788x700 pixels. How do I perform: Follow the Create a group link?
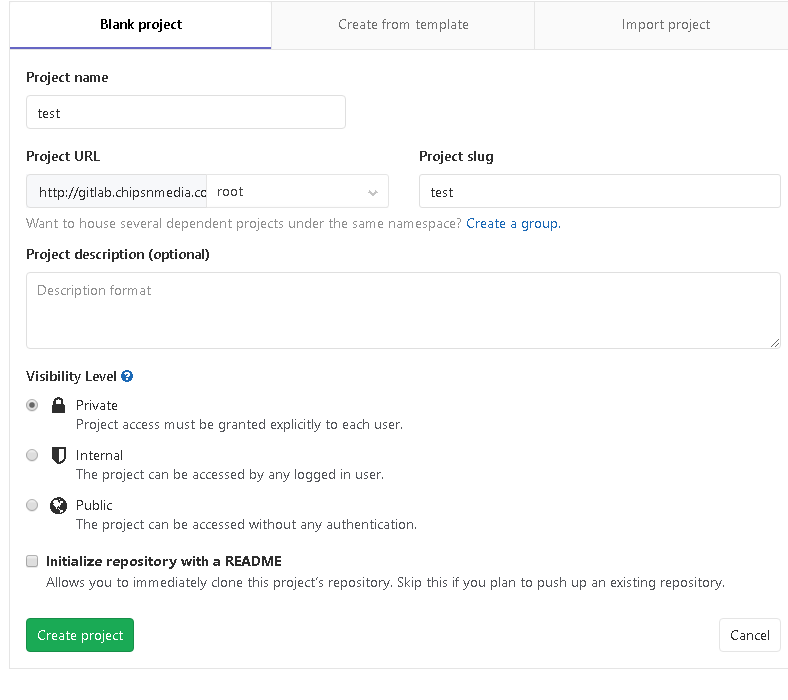pos(512,223)
